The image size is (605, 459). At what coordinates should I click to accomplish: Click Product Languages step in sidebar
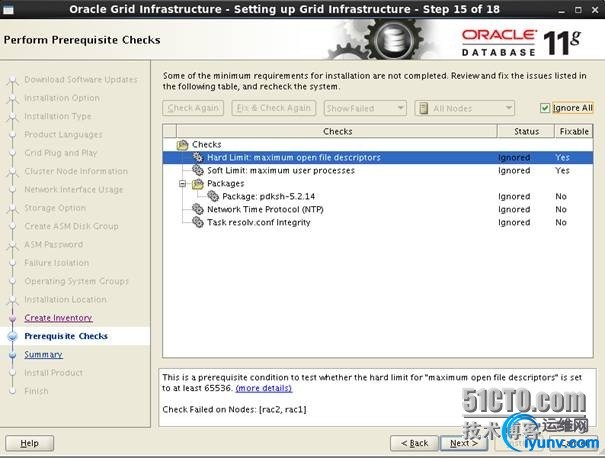(x=63, y=135)
